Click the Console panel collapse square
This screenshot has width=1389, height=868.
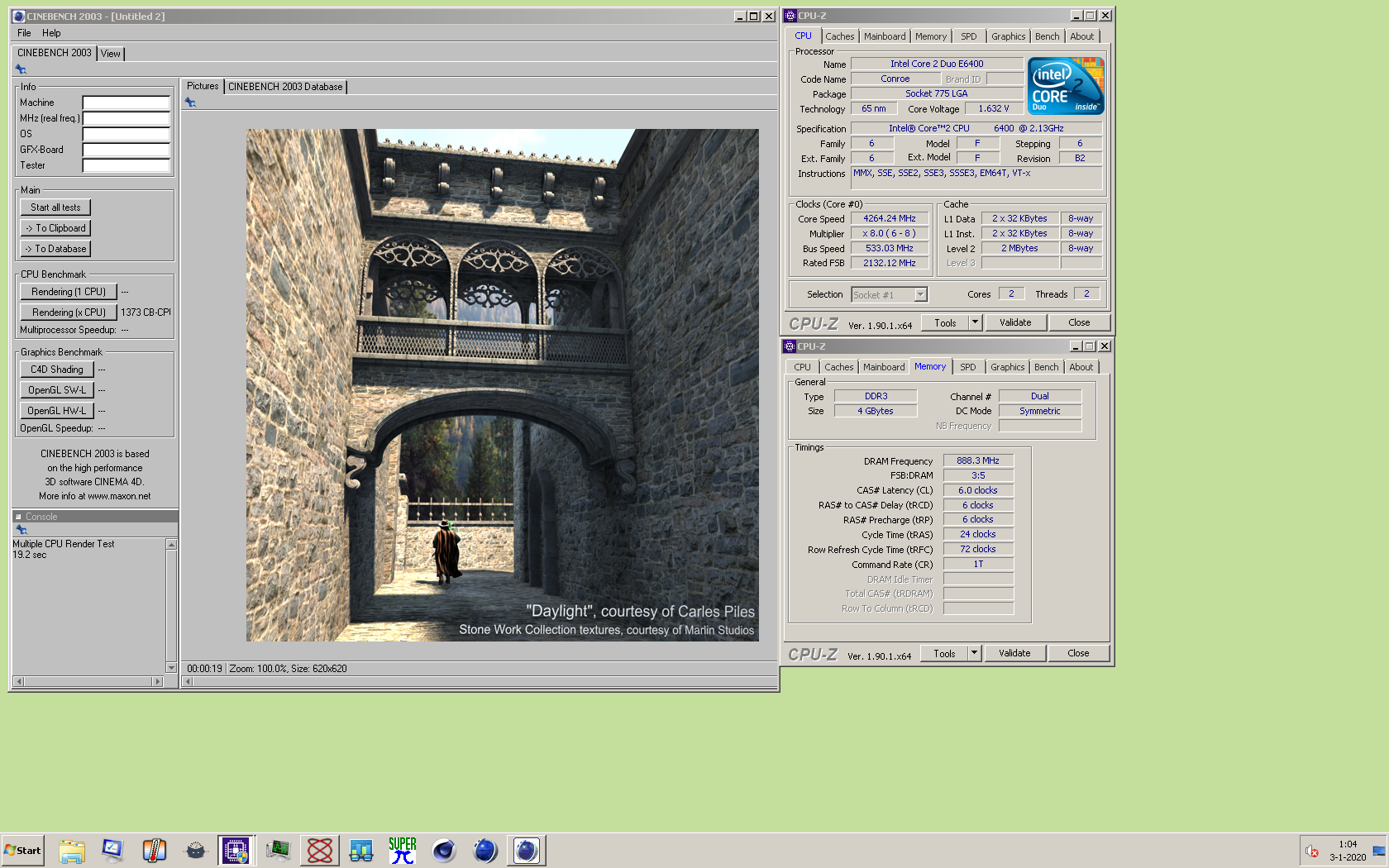pyautogui.click(x=18, y=517)
